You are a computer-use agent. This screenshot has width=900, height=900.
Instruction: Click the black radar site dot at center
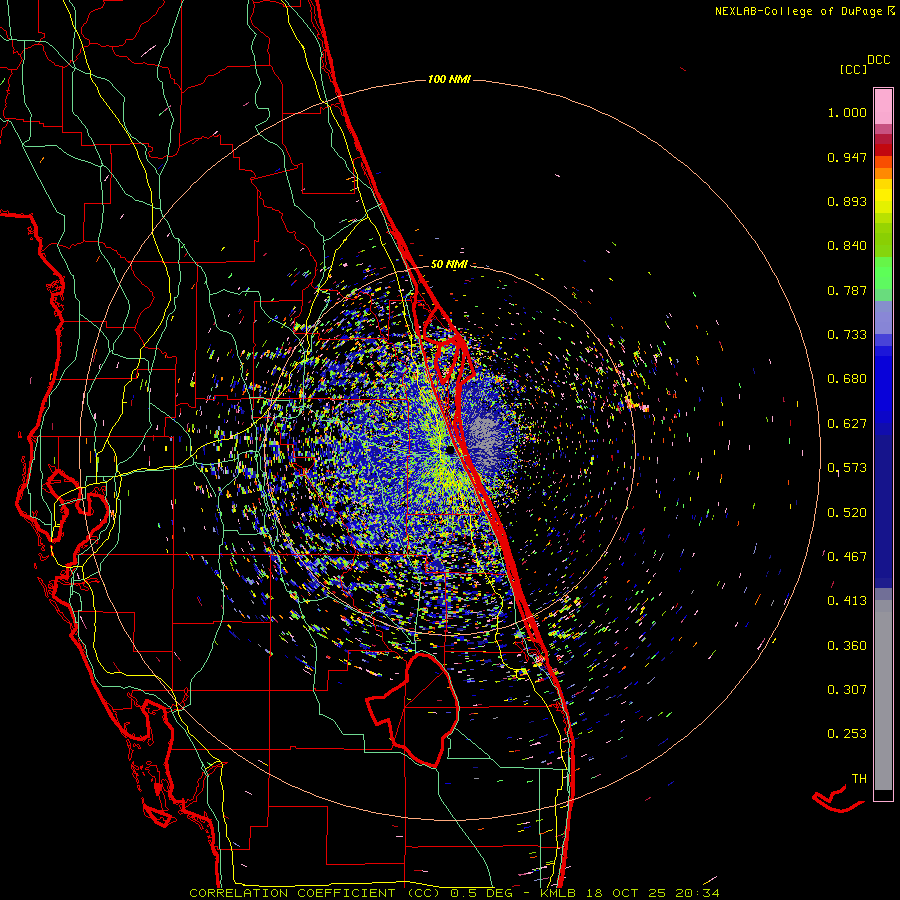tap(451, 451)
